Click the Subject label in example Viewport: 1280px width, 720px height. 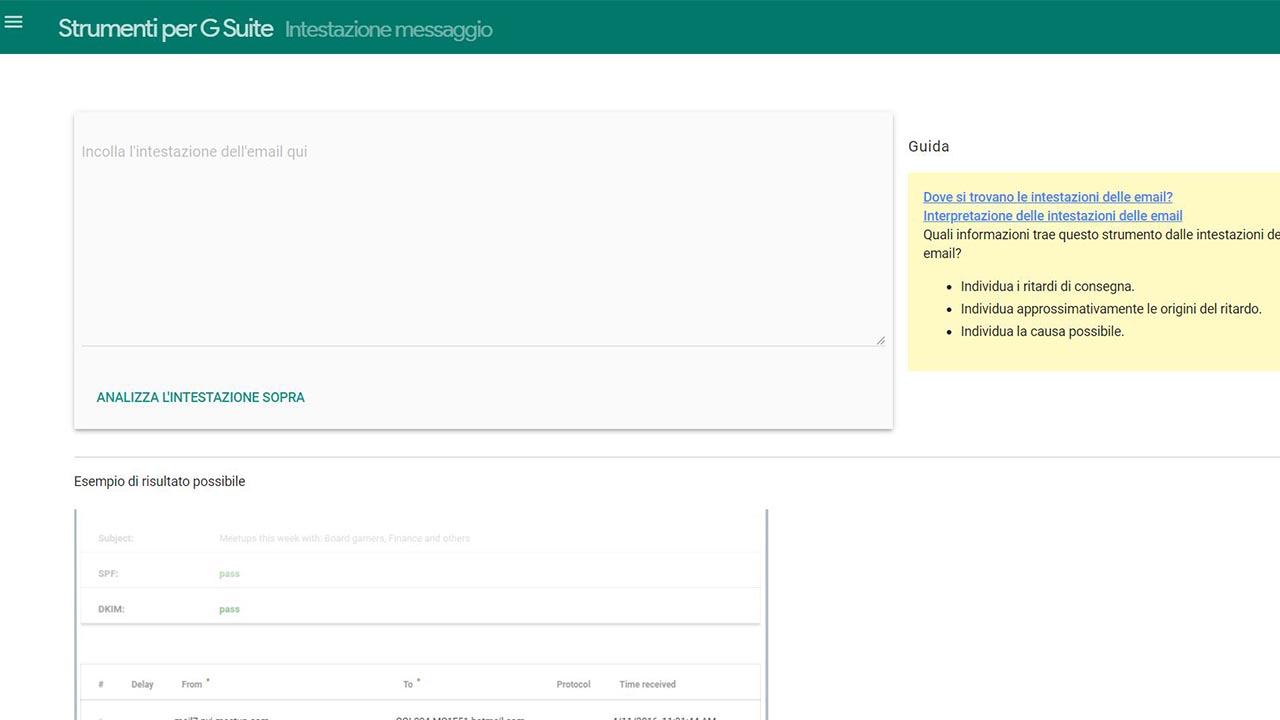[115, 538]
